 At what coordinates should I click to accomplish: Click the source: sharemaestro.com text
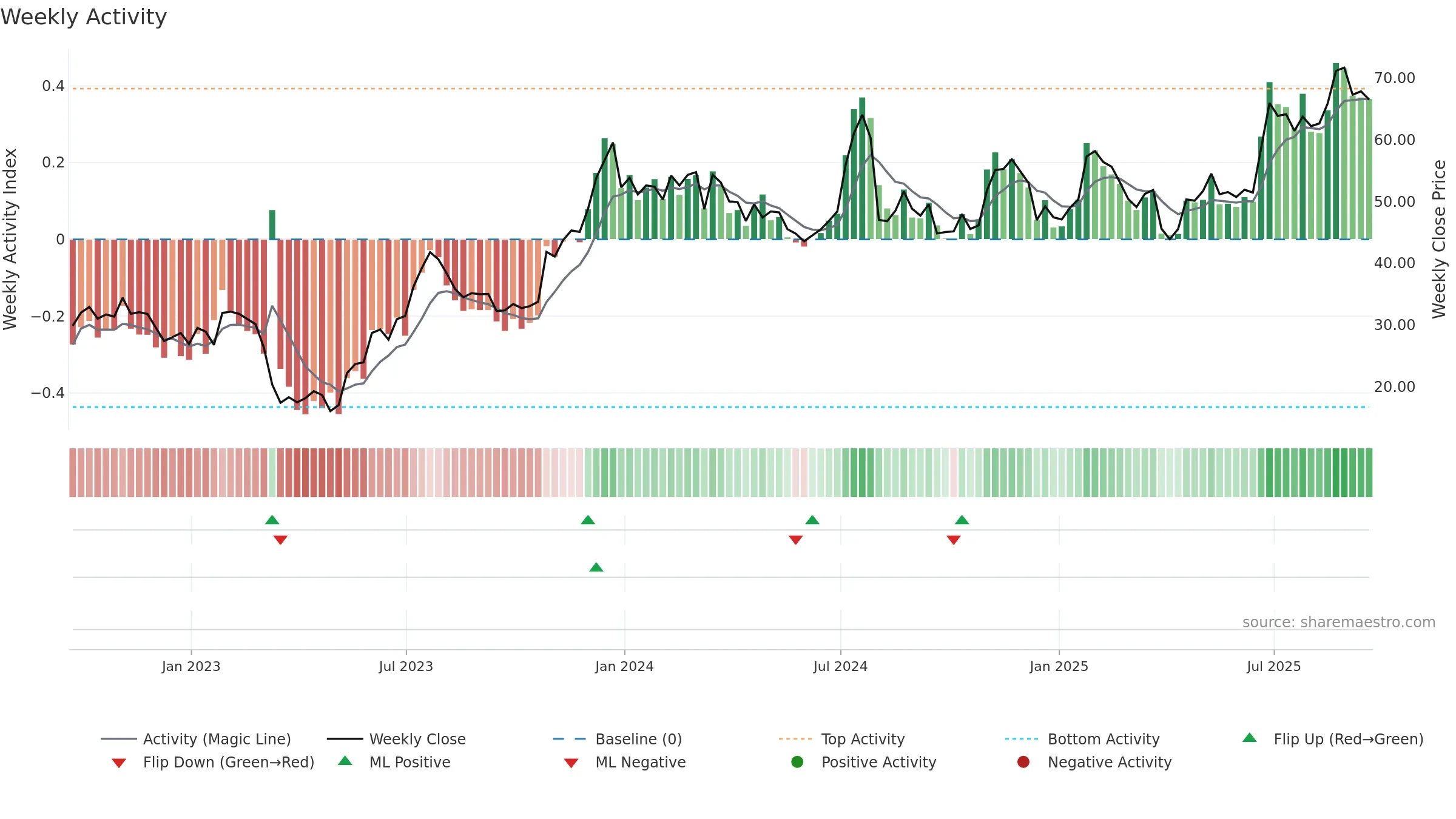point(1339,622)
